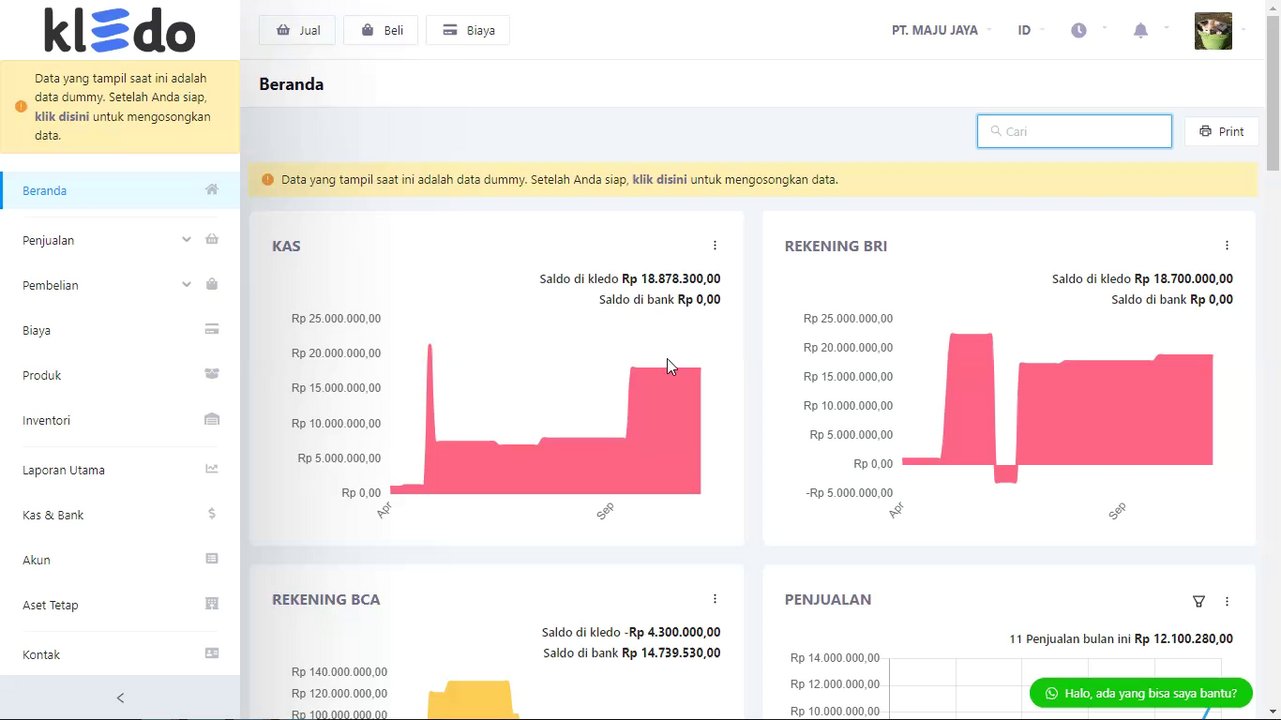Click the REKENING BCA card title
This screenshot has width=1281, height=720.
326,600
